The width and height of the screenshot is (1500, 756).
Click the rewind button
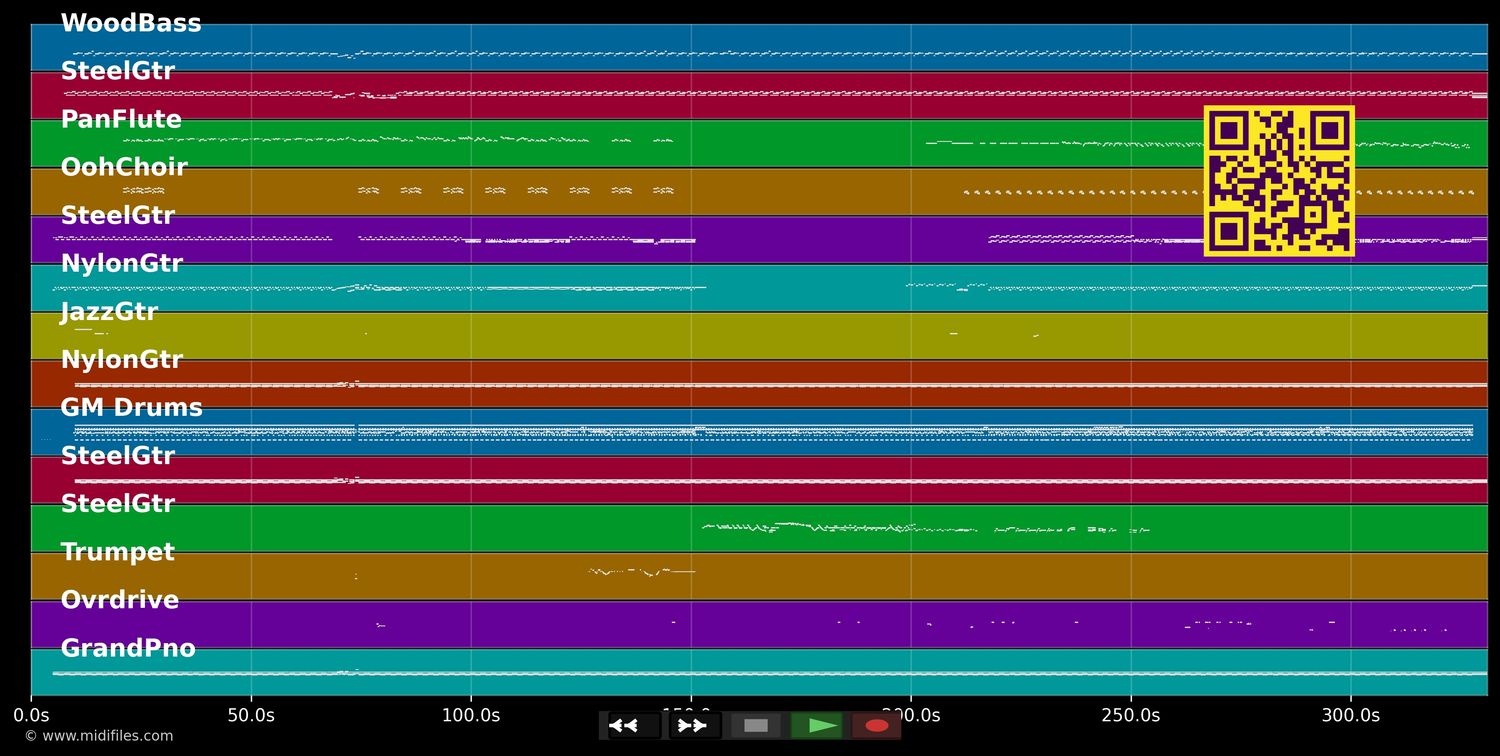point(634,725)
